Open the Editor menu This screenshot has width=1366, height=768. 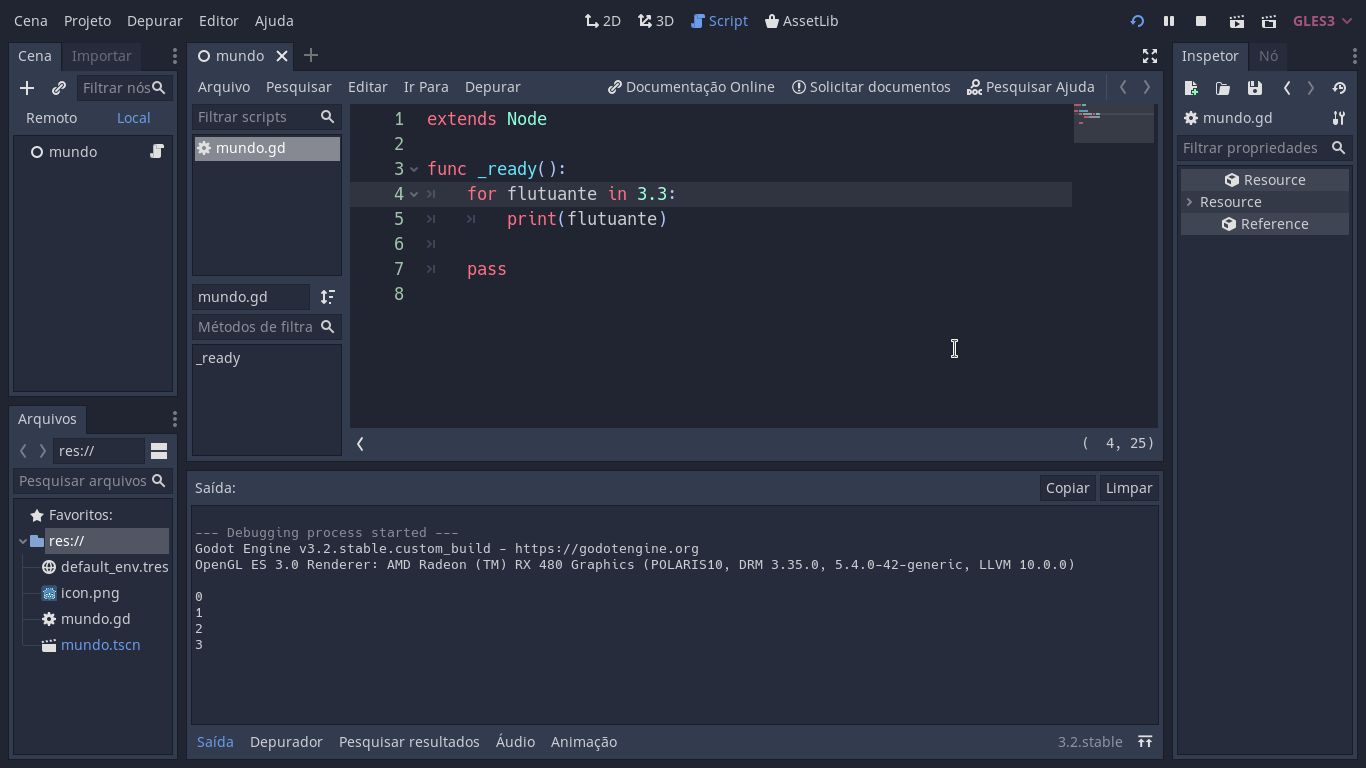219,21
